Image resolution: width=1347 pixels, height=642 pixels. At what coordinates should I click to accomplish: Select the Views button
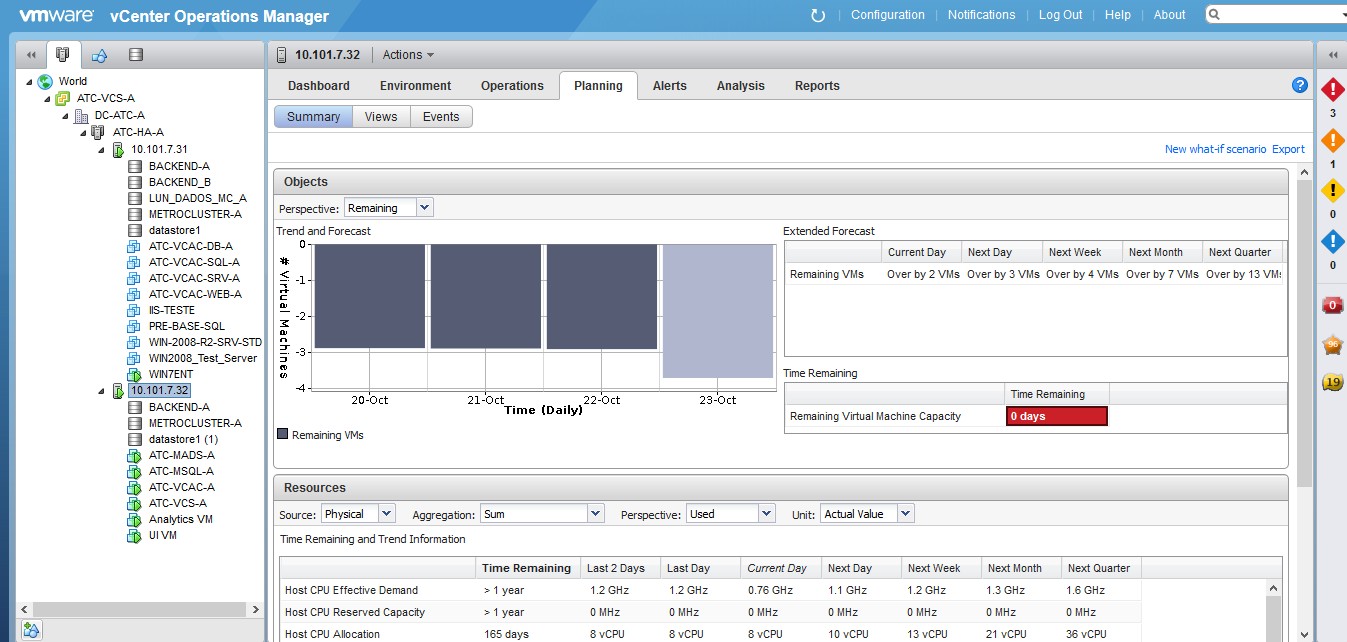[x=380, y=117]
